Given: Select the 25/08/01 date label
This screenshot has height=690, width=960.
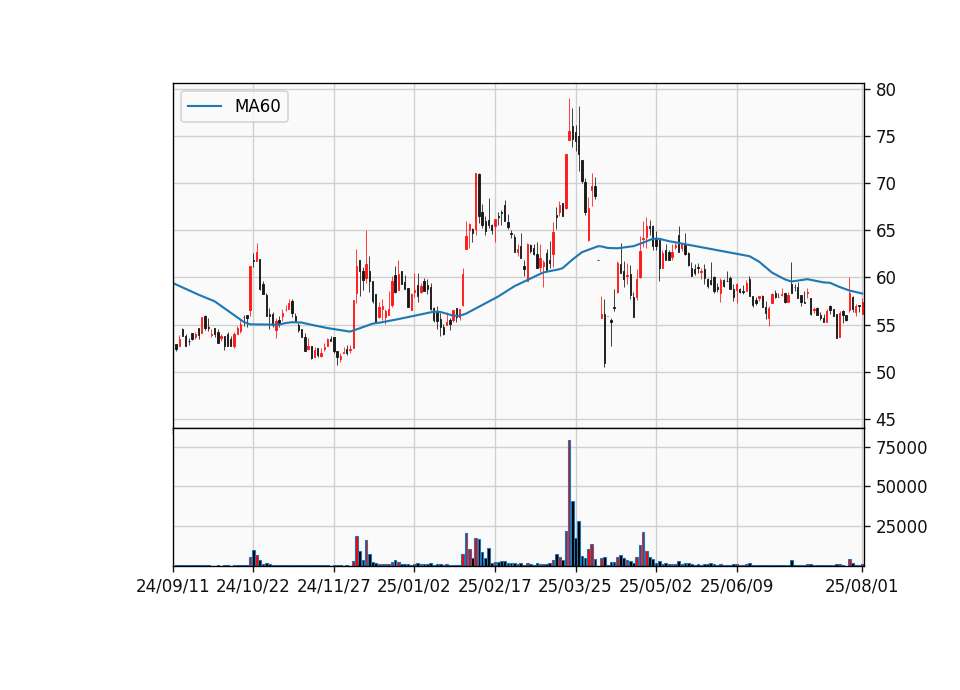Looking at the screenshot, I should [861, 586].
